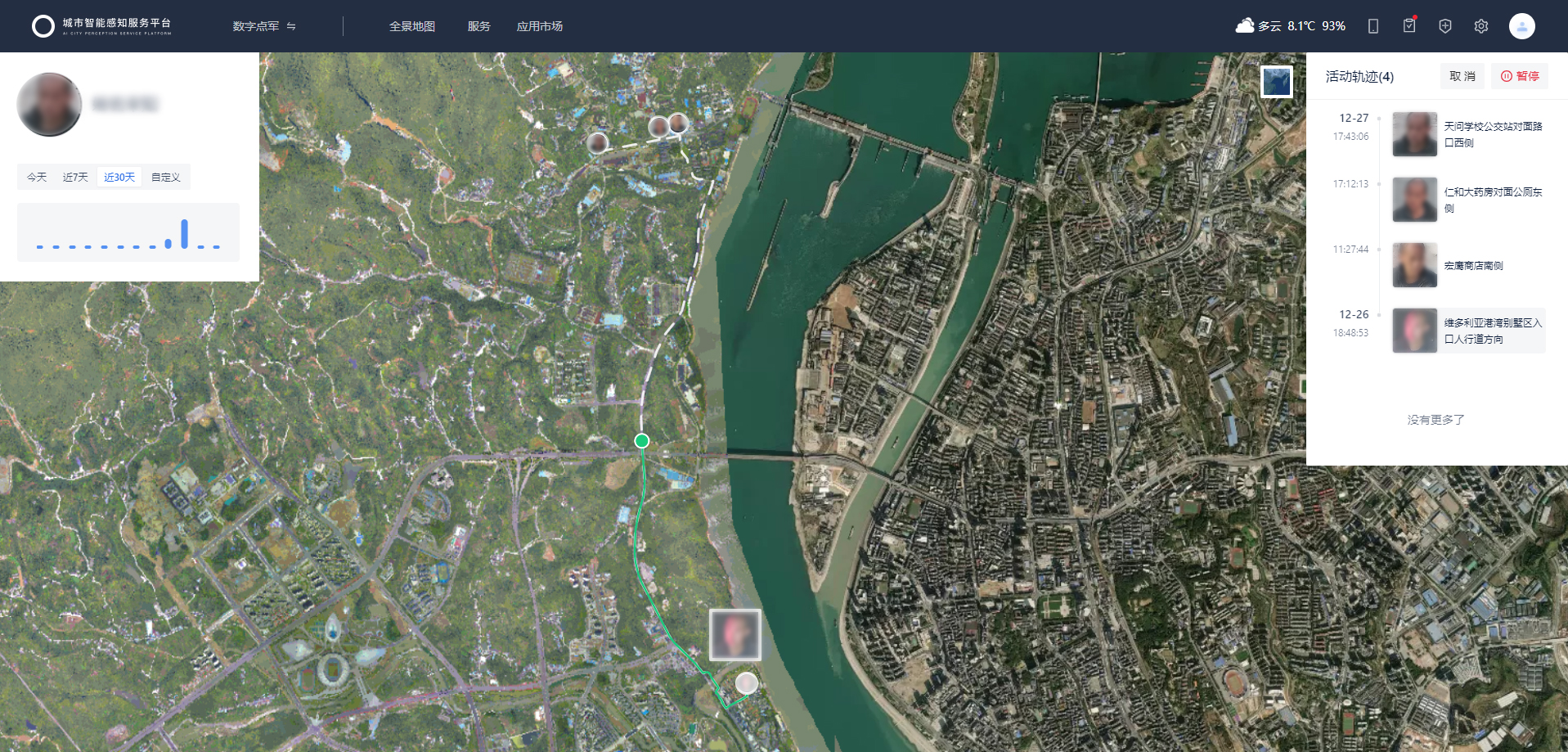The image size is (1568, 752).
Task: Choose the 自定义 custom range option
Action: coord(166,178)
